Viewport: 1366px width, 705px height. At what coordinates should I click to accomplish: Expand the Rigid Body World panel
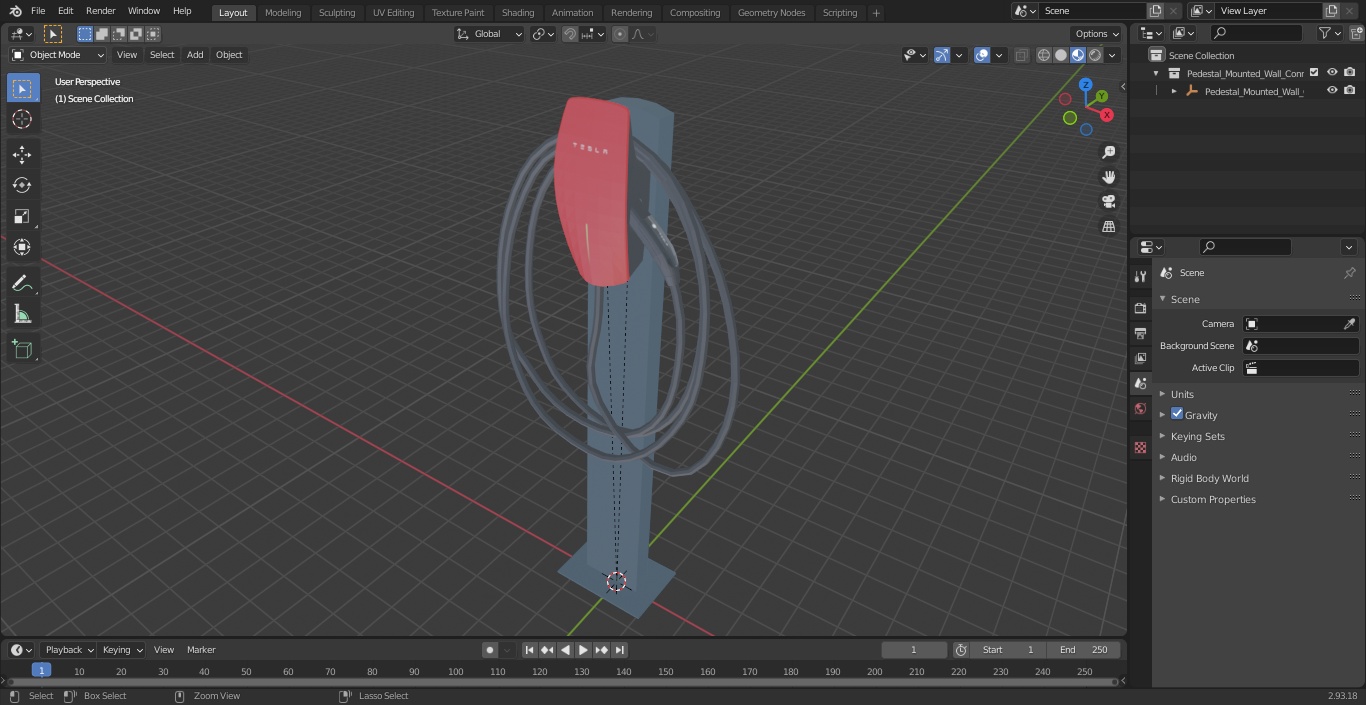[x=1209, y=478]
